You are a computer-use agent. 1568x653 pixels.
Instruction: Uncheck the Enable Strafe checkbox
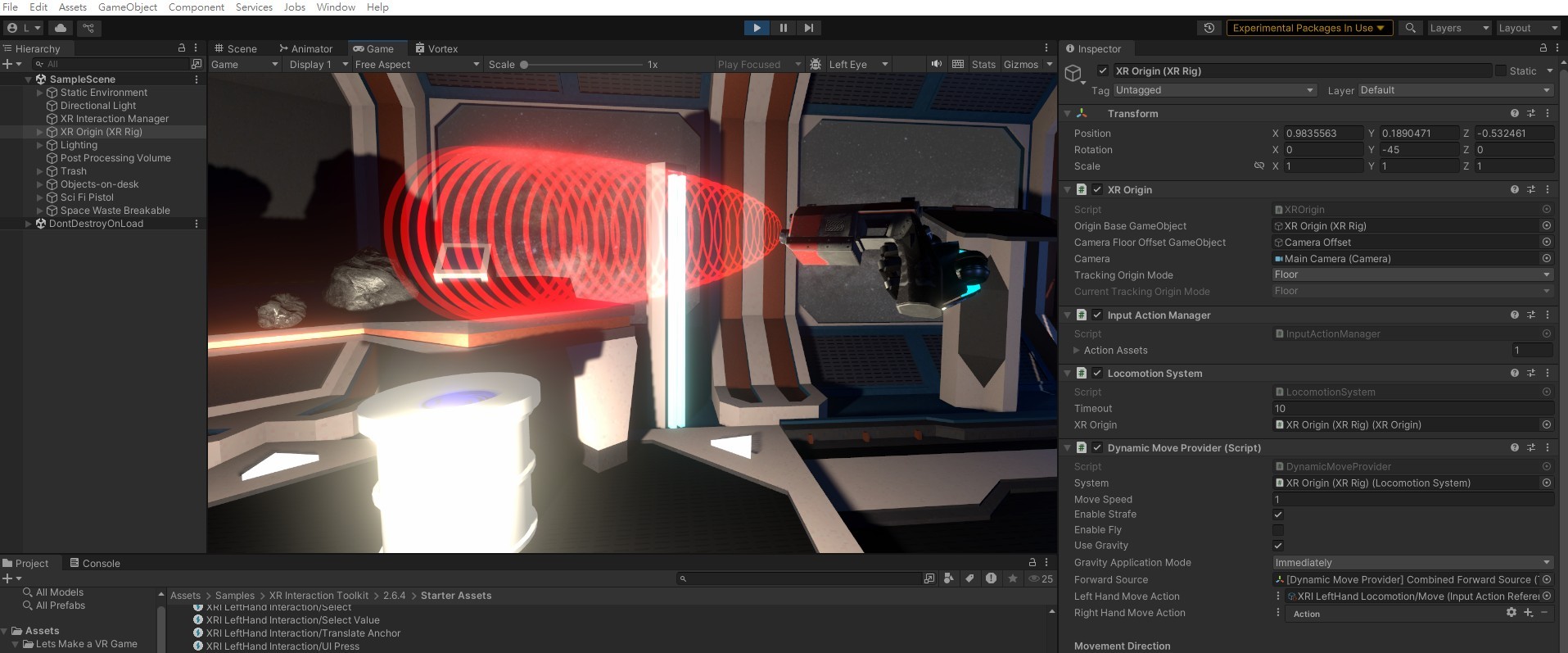click(1278, 515)
